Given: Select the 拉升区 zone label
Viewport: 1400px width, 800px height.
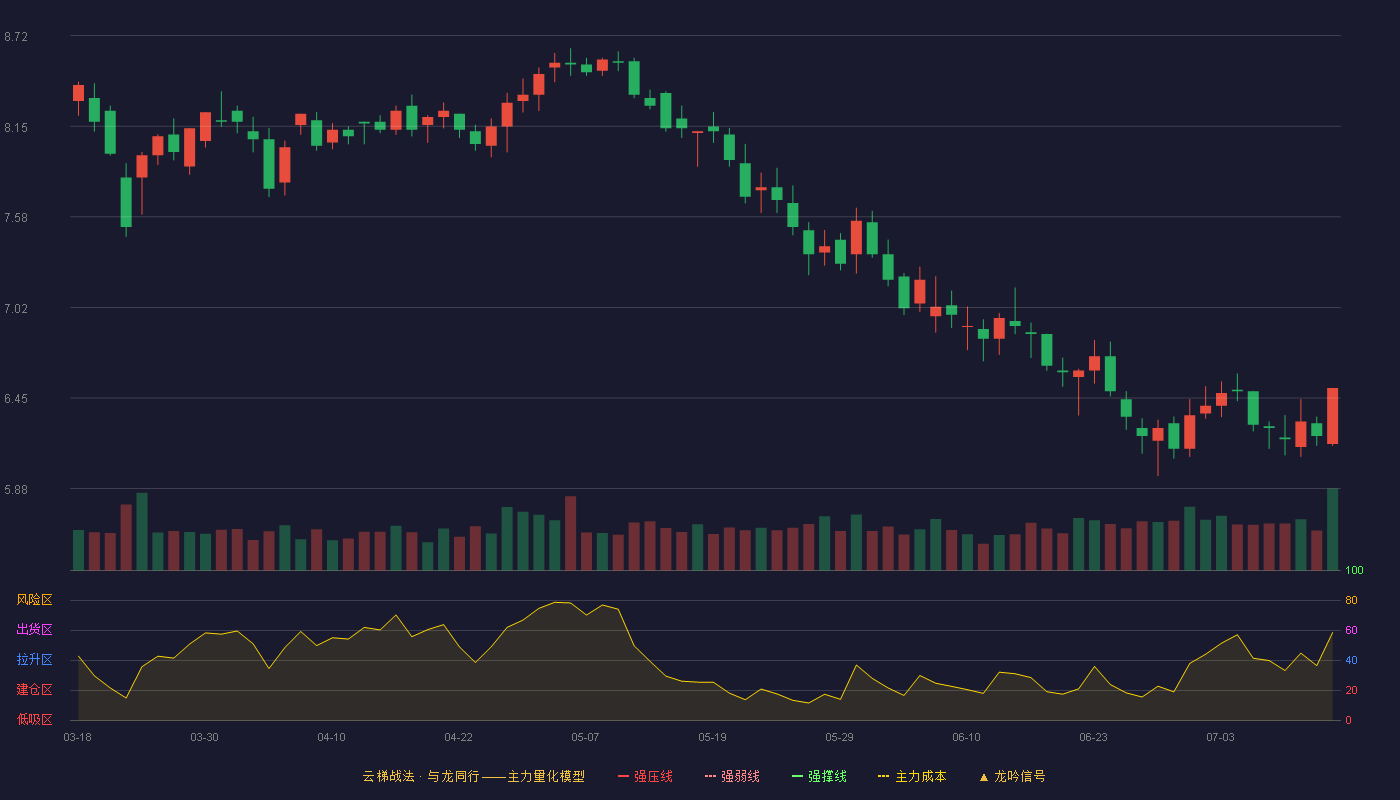Looking at the screenshot, I should coord(34,660).
